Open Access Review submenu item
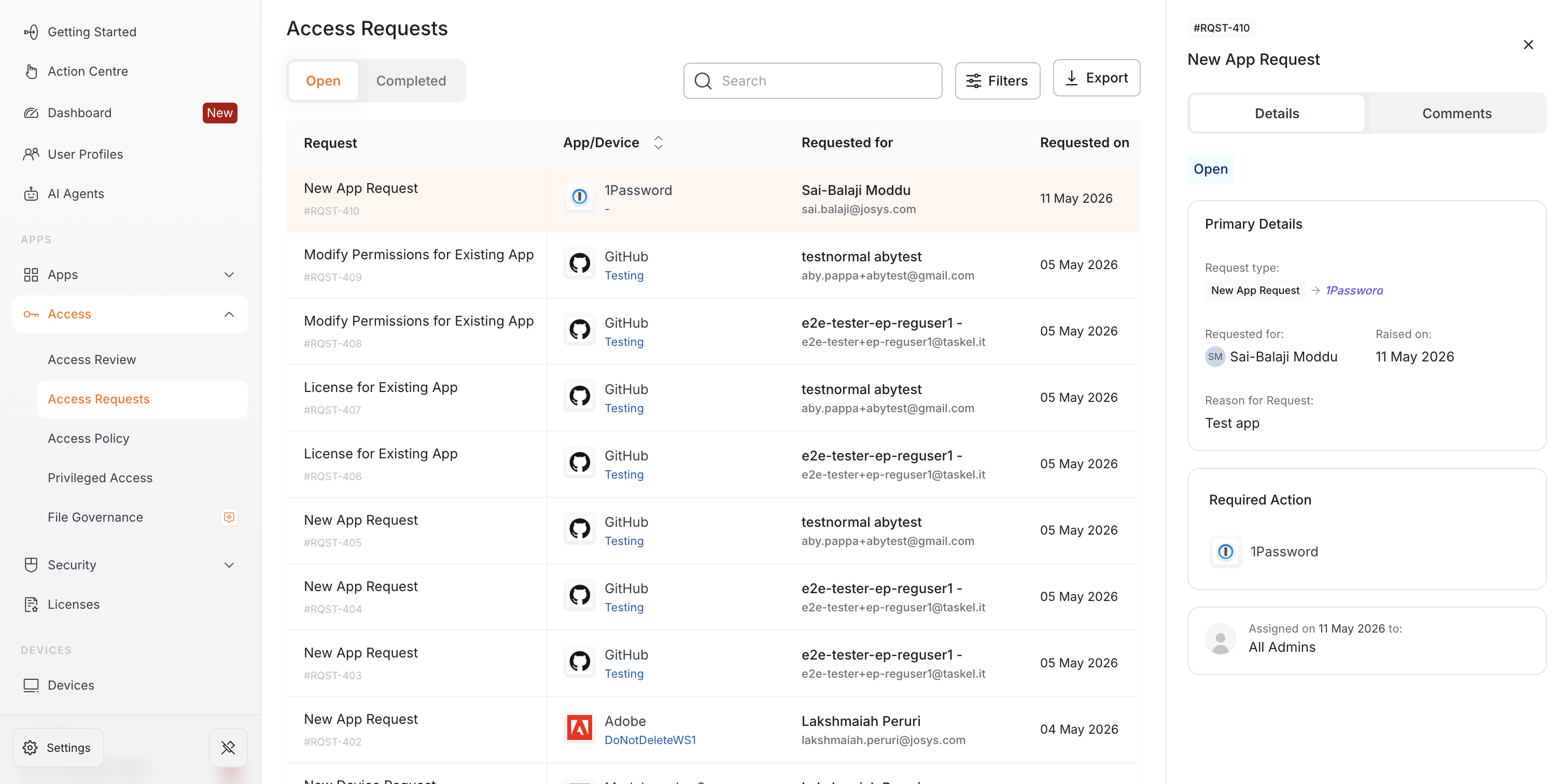The image size is (1568, 784). (92, 360)
